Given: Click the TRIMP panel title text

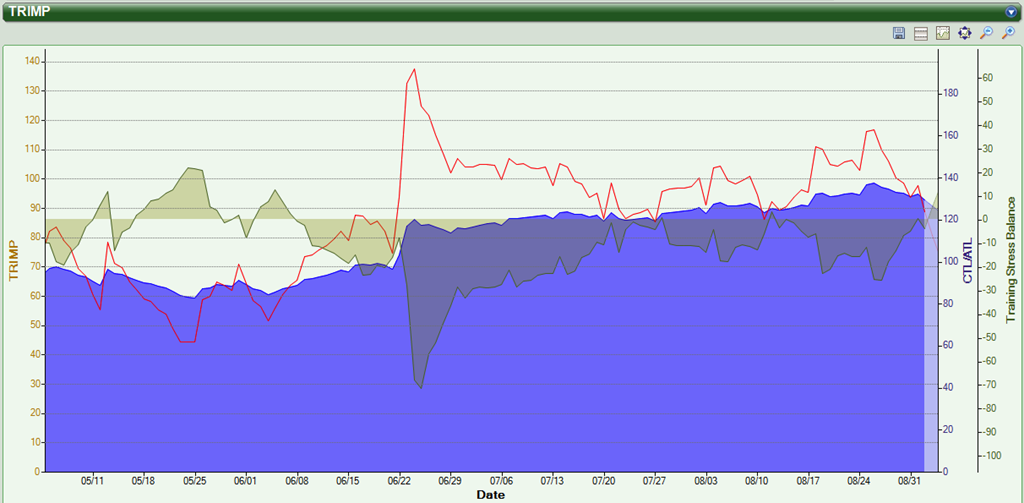Looking at the screenshot, I should tap(30, 11).
